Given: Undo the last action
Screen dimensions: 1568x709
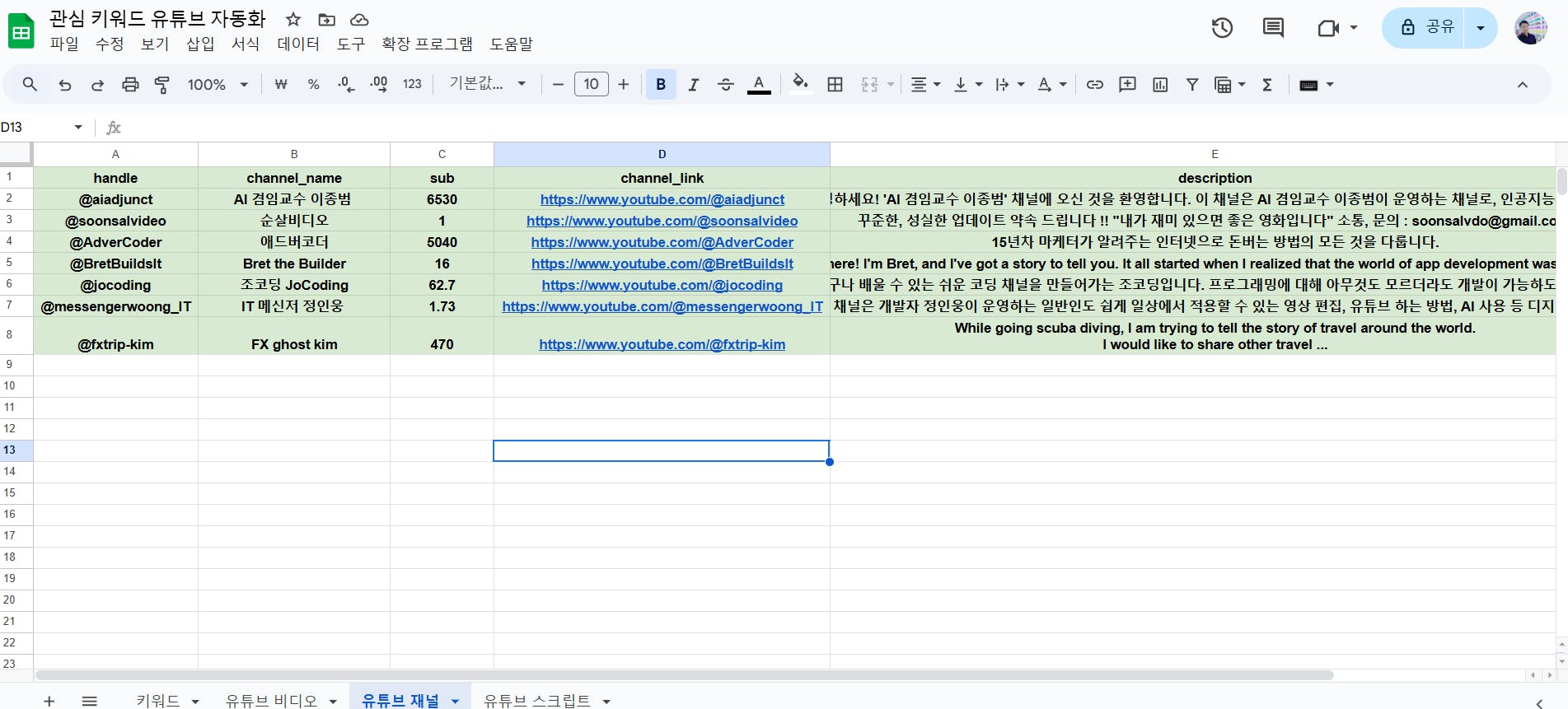Looking at the screenshot, I should 64,84.
